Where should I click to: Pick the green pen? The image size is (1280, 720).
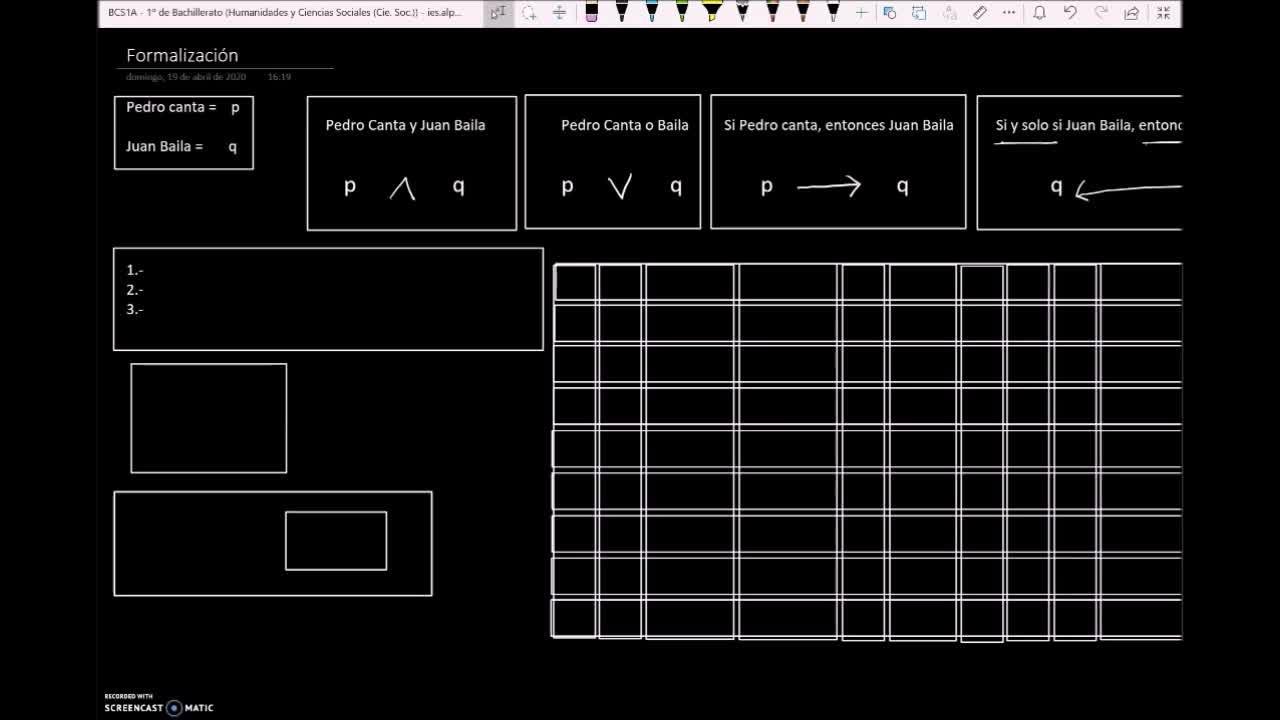681,12
